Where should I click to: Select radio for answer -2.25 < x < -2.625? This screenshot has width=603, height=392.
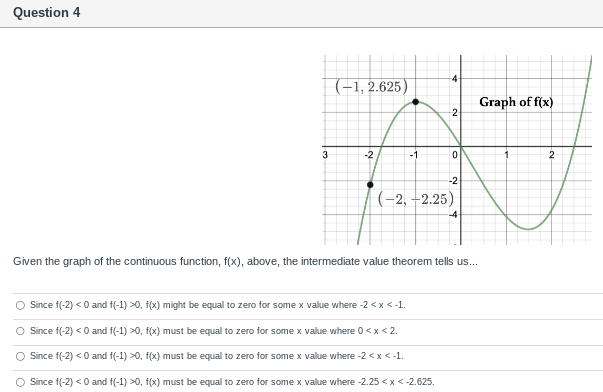[20, 382]
